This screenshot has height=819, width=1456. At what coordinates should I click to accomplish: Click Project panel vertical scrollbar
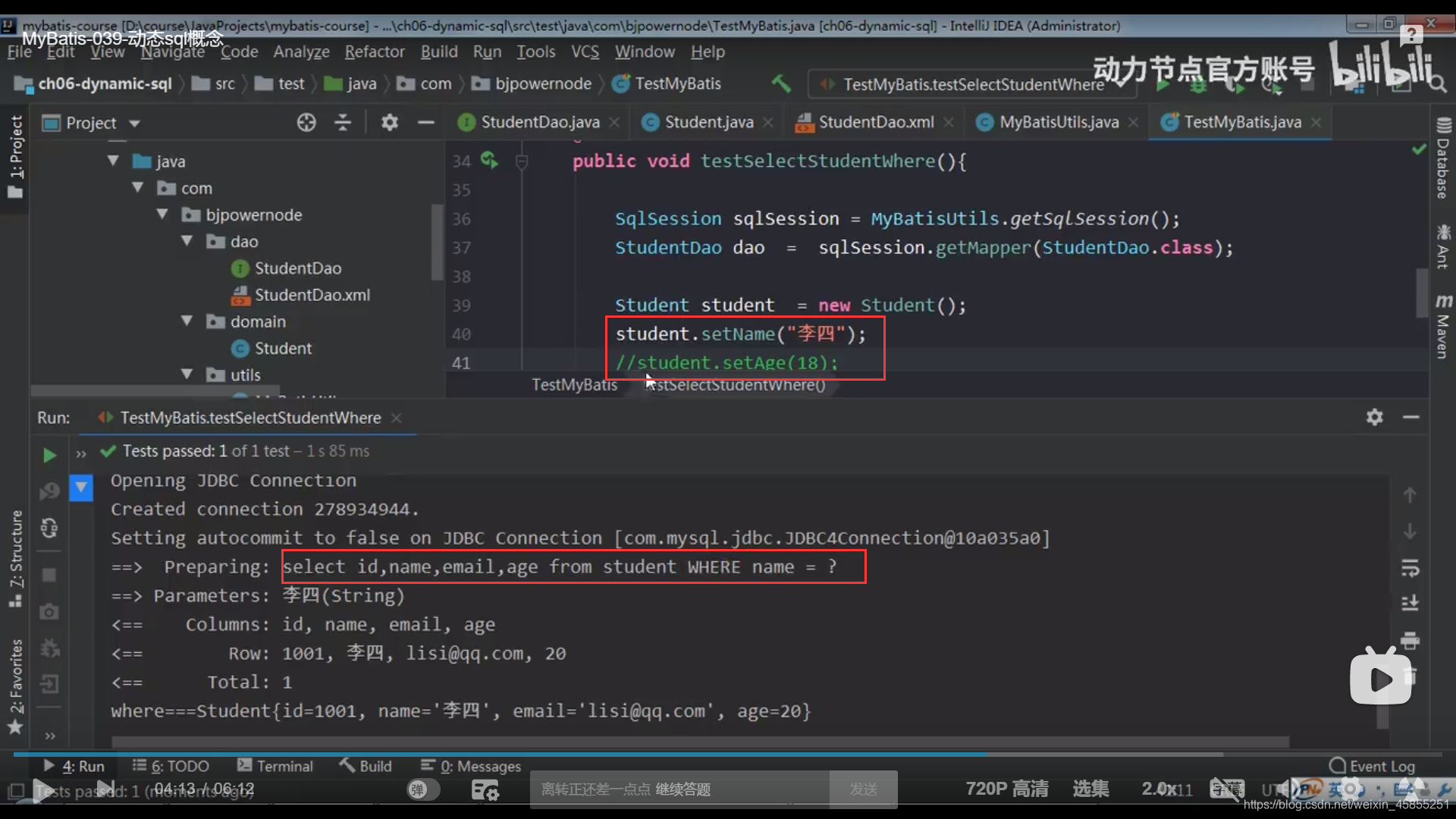point(437,243)
